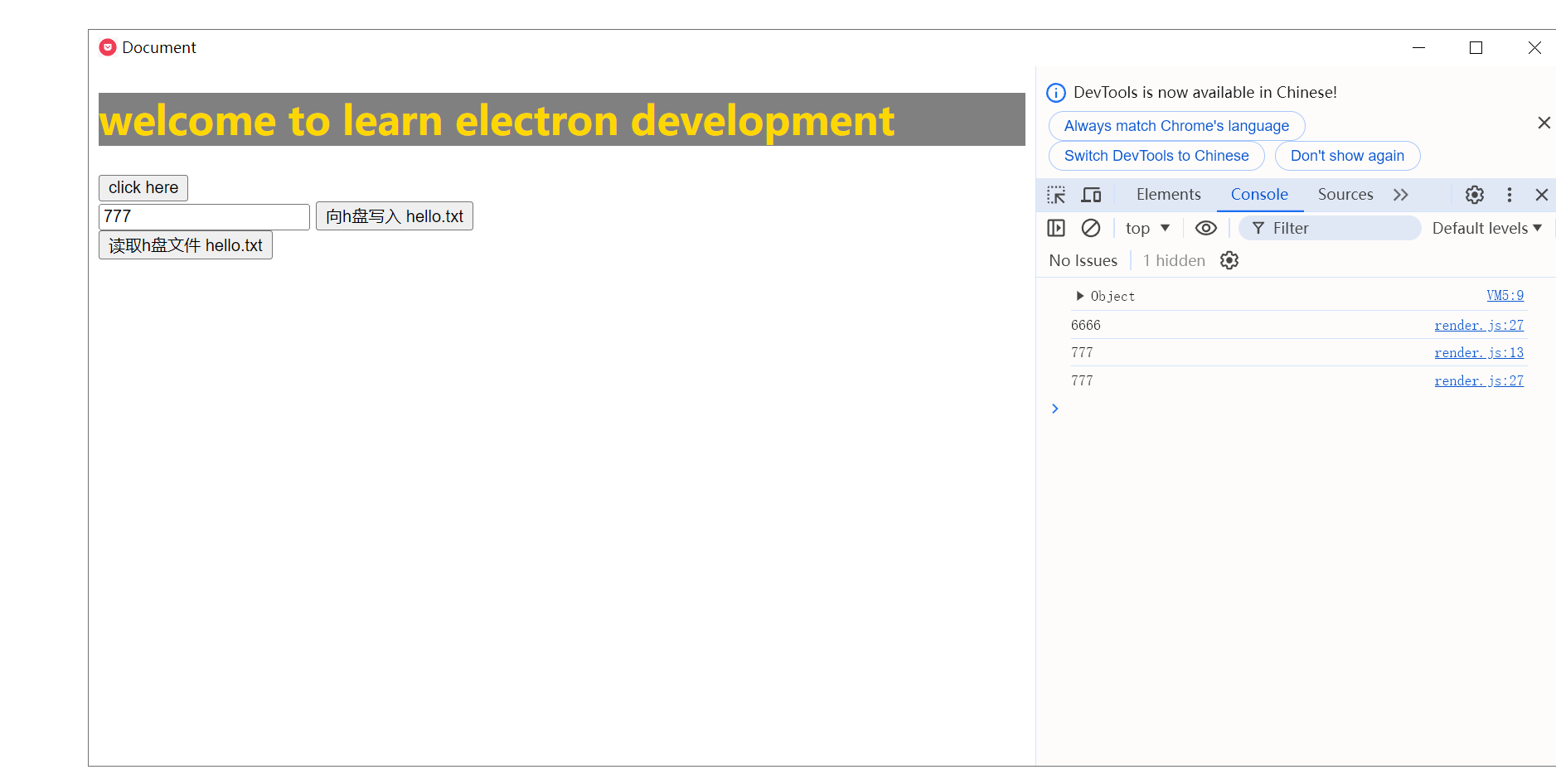Click the 向h盘写入 hello.txt button
The image size is (1556, 784).
pyautogui.click(x=395, y=216)
